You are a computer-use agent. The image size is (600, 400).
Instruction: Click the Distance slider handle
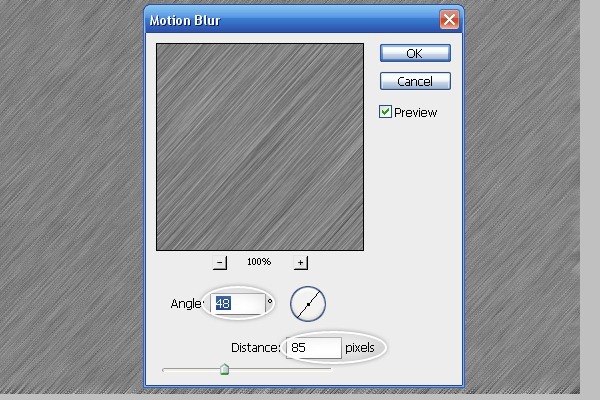click(x=224, y=369)
